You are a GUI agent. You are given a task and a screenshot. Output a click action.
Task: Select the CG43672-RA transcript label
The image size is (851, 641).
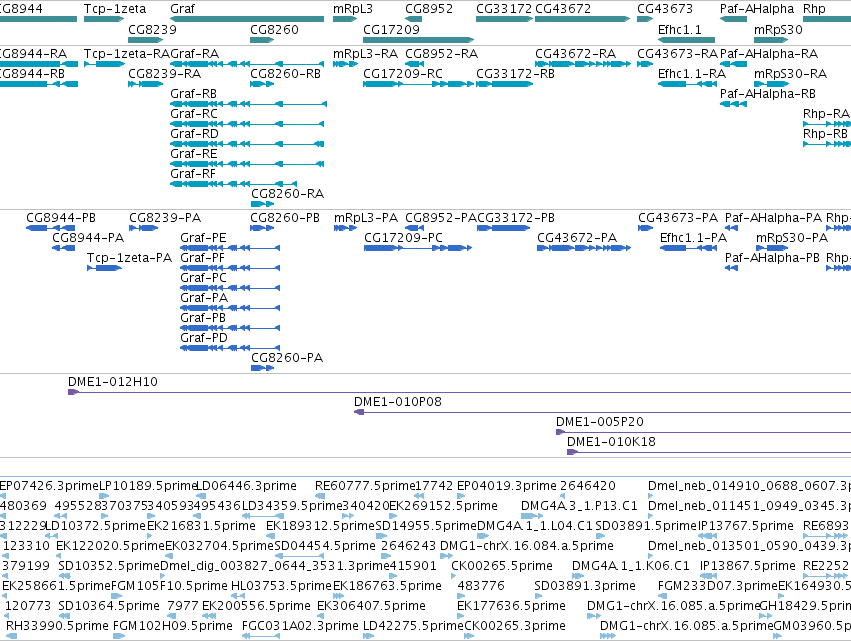575,53
